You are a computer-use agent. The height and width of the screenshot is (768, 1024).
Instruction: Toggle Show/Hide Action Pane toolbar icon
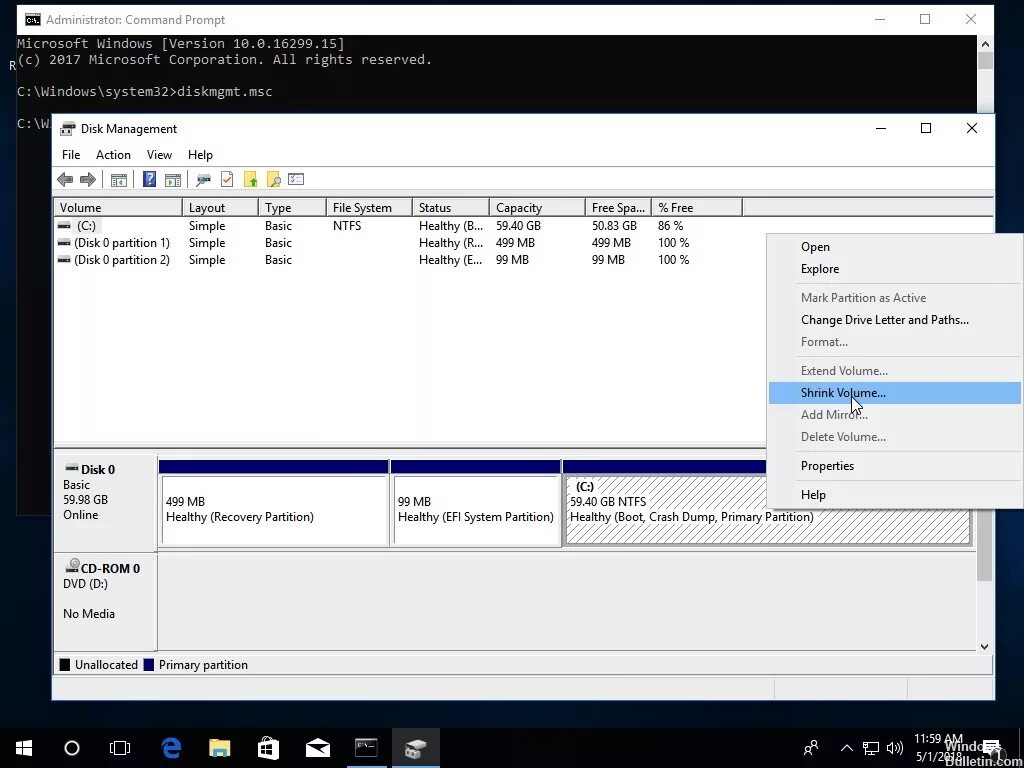(173, 180)
